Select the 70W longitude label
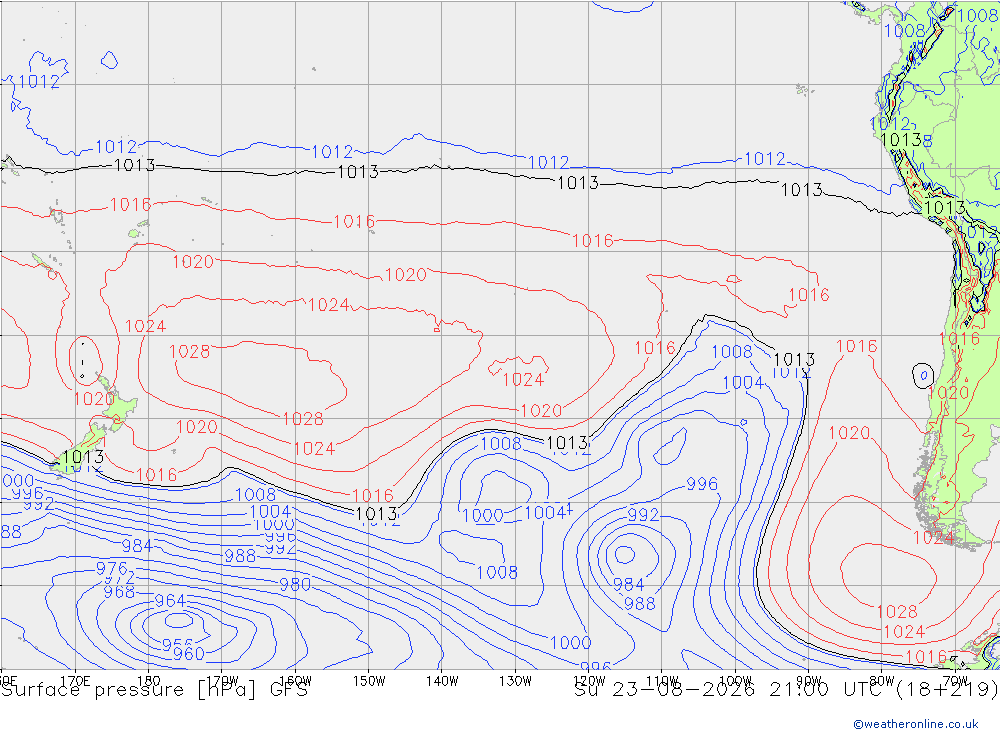Image resolution: width=1000 pixels, height=733 pixels. tap(955, 681)
